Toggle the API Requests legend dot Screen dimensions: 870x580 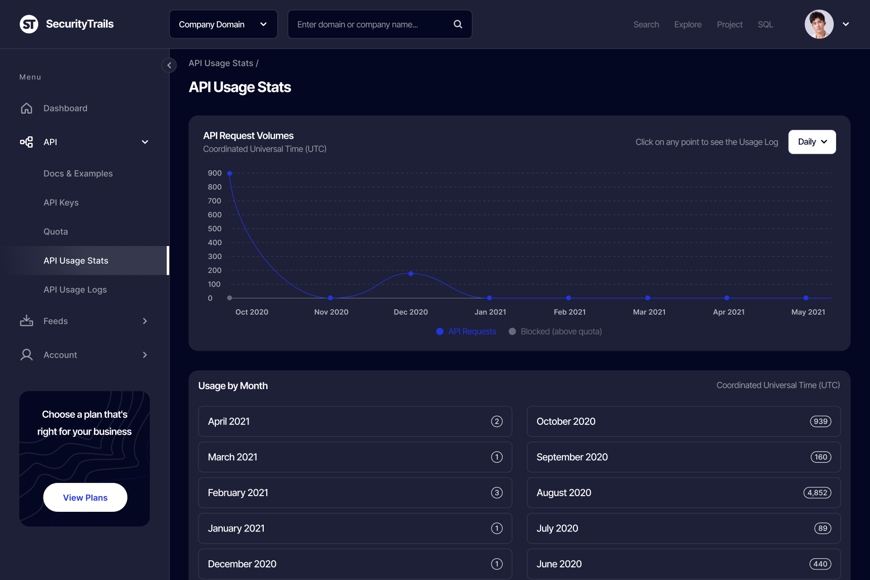(439, 331)
